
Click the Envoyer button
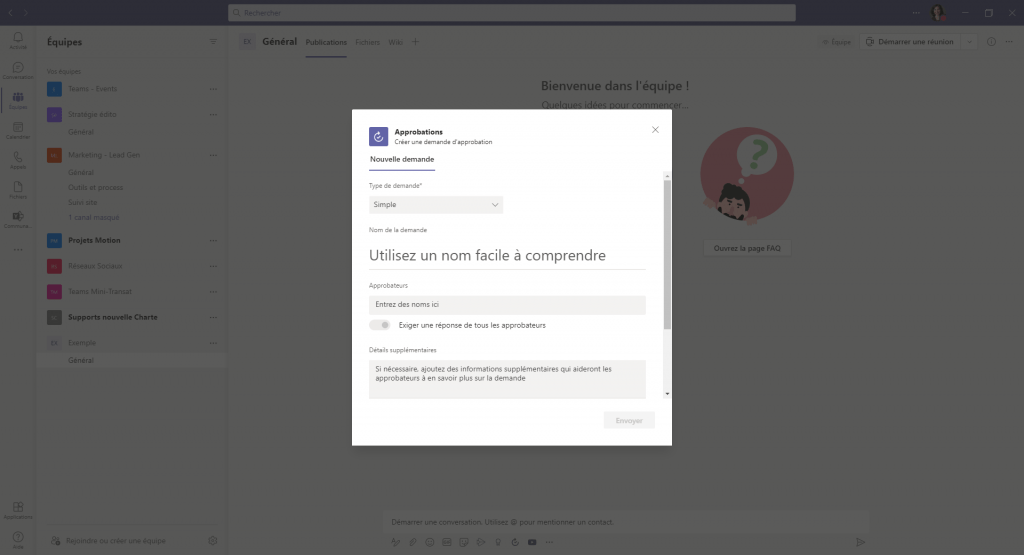pos(629,420)
